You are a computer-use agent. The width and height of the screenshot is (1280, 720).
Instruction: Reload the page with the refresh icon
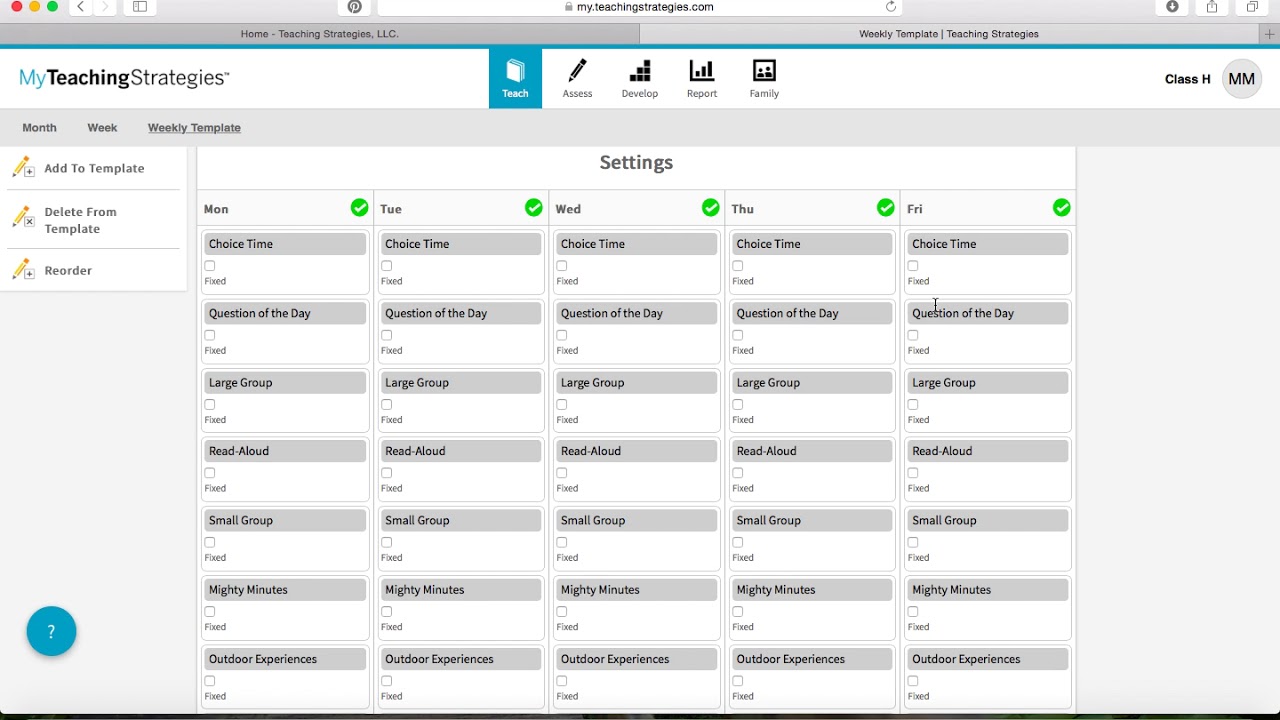(x=891, y=7)
